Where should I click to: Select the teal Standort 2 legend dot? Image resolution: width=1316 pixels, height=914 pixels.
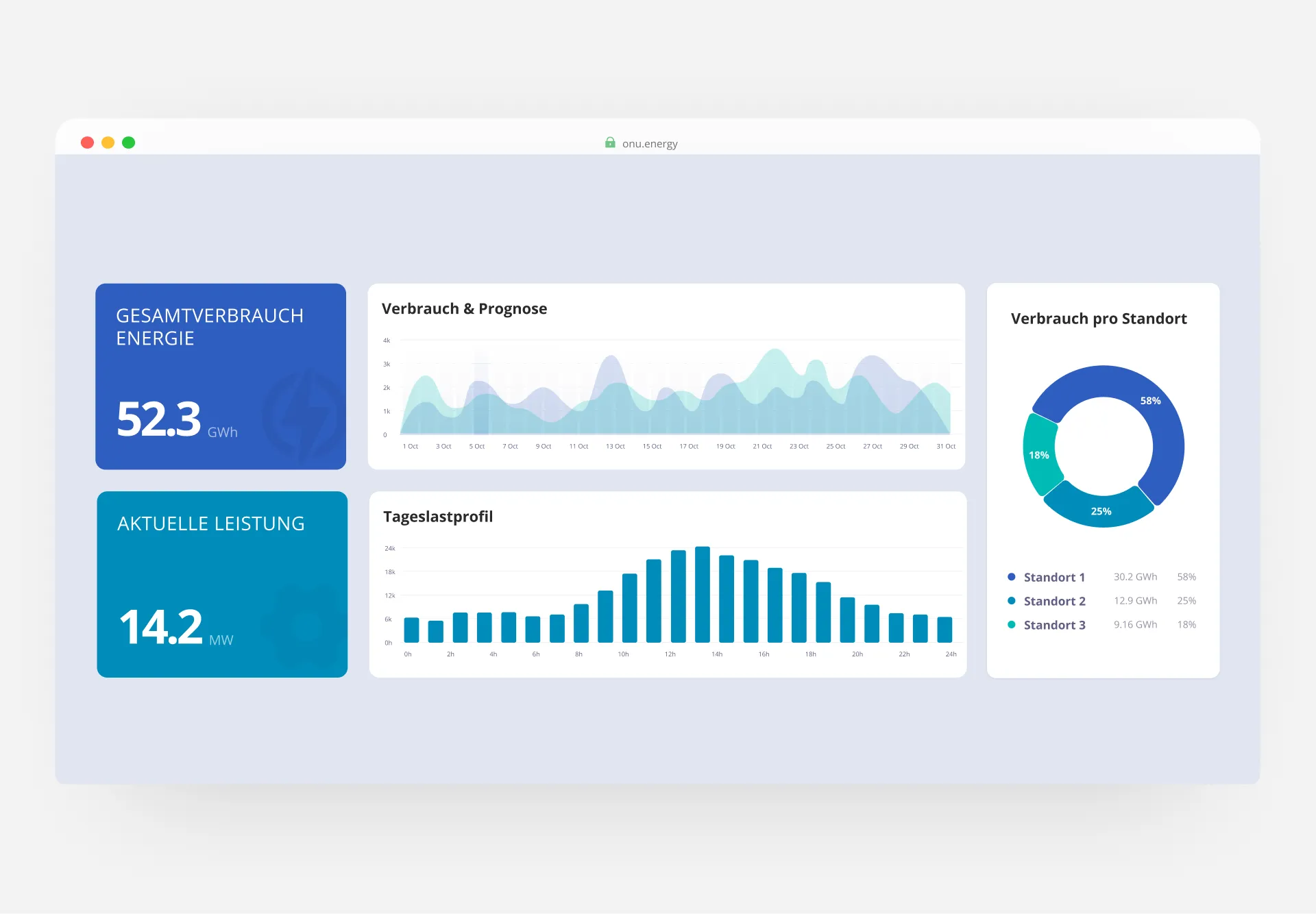(1011, 600)
